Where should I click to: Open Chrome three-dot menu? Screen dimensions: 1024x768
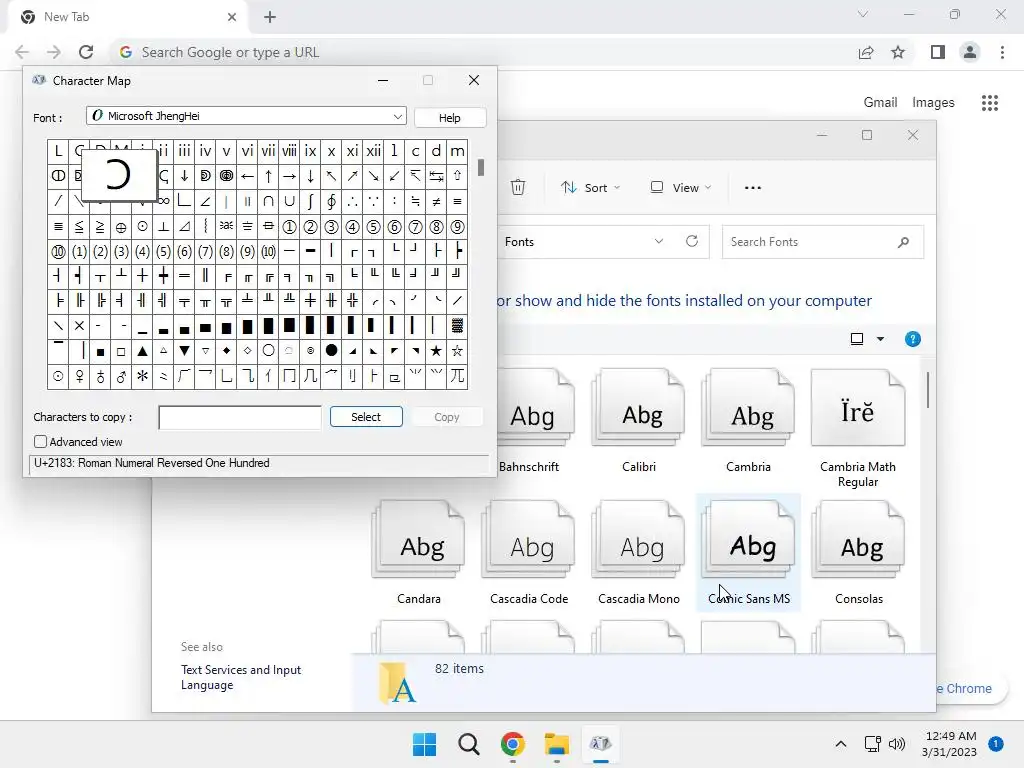coord(1002,52)
